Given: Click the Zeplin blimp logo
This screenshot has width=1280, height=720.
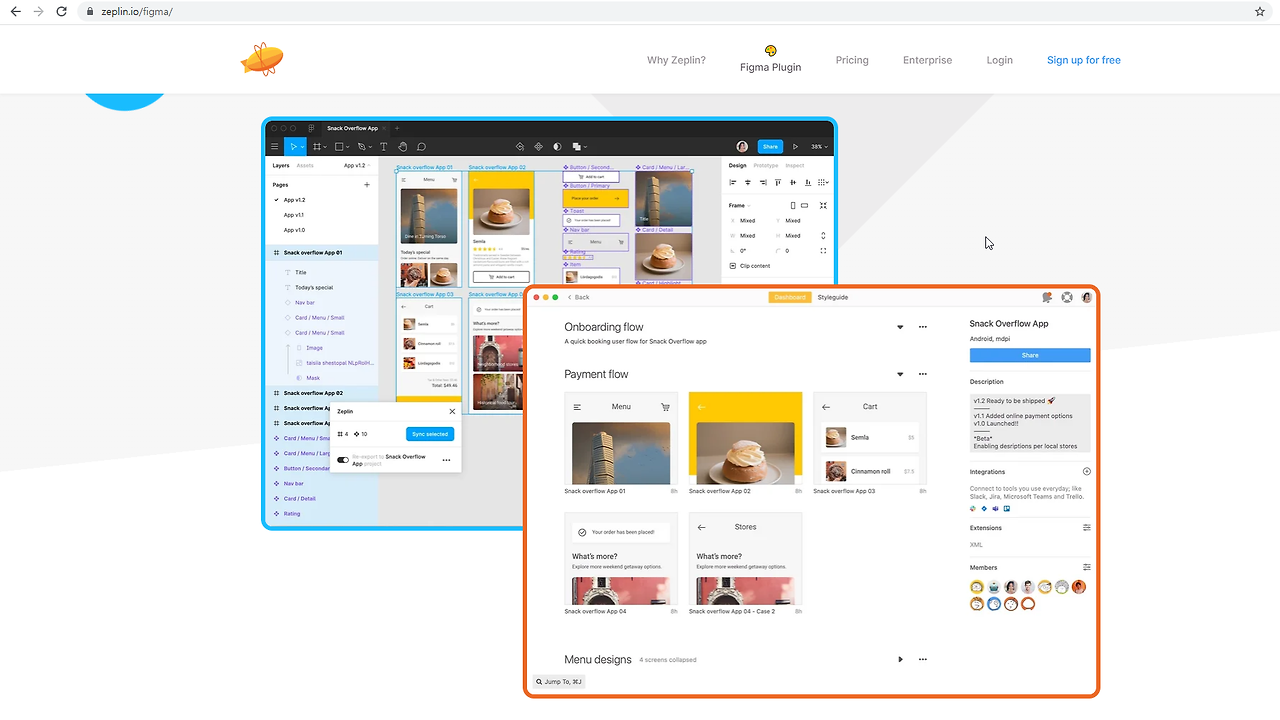Looking at the screenshot, I should pos(262,60).
